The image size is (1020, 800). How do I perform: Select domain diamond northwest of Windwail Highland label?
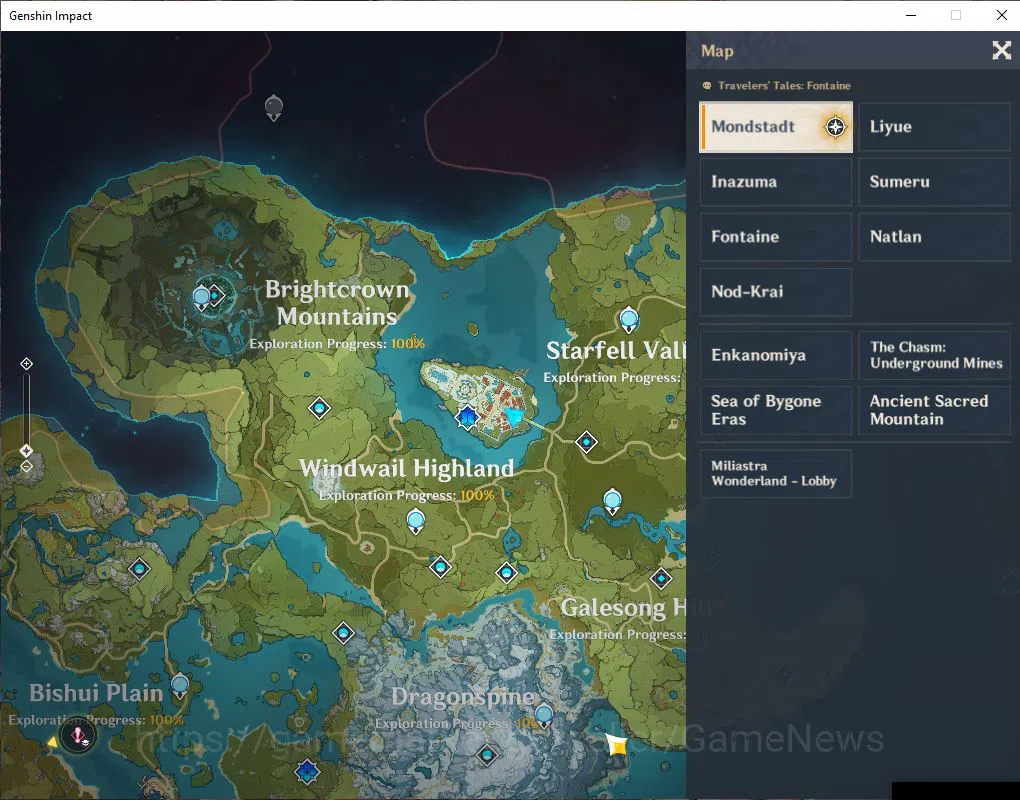319,408
